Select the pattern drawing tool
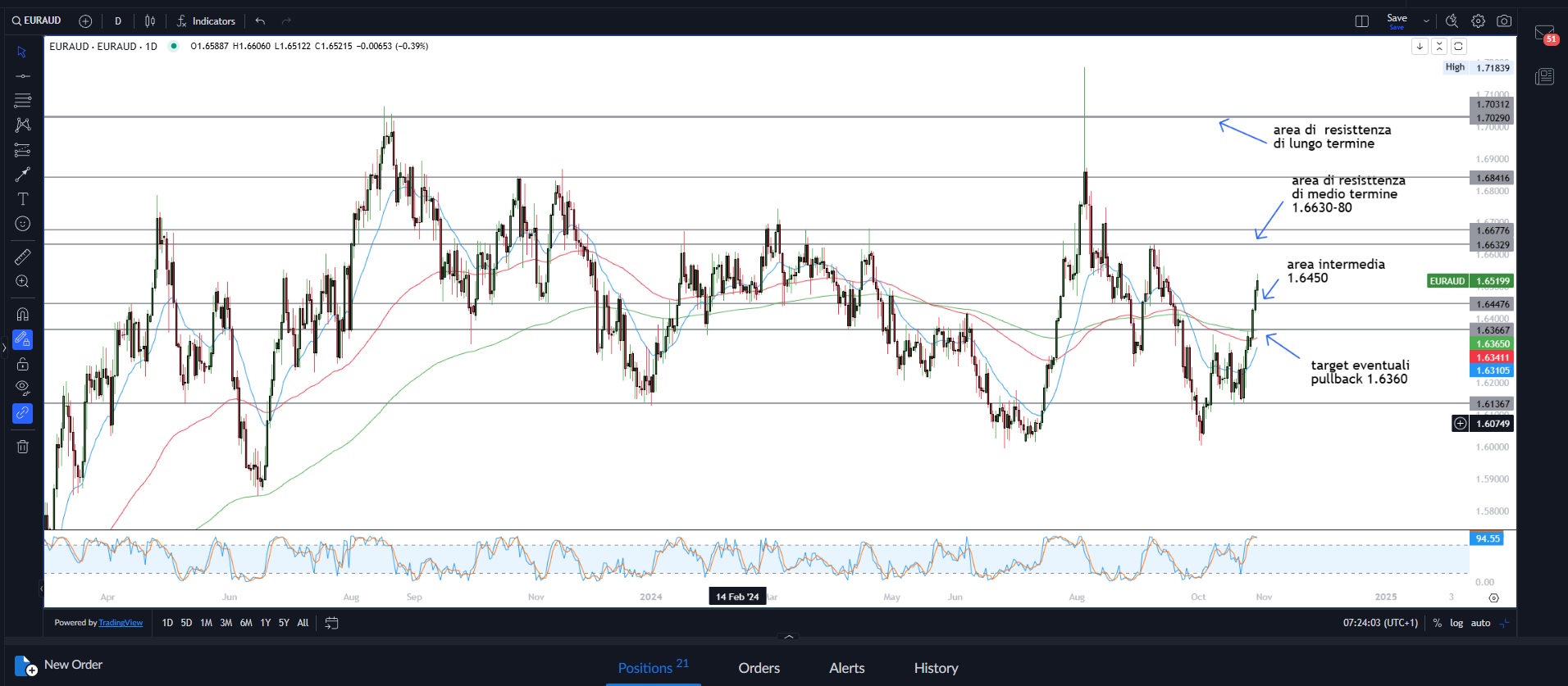The width and height of the screenshot is (1568, 686). click(22, 125)
